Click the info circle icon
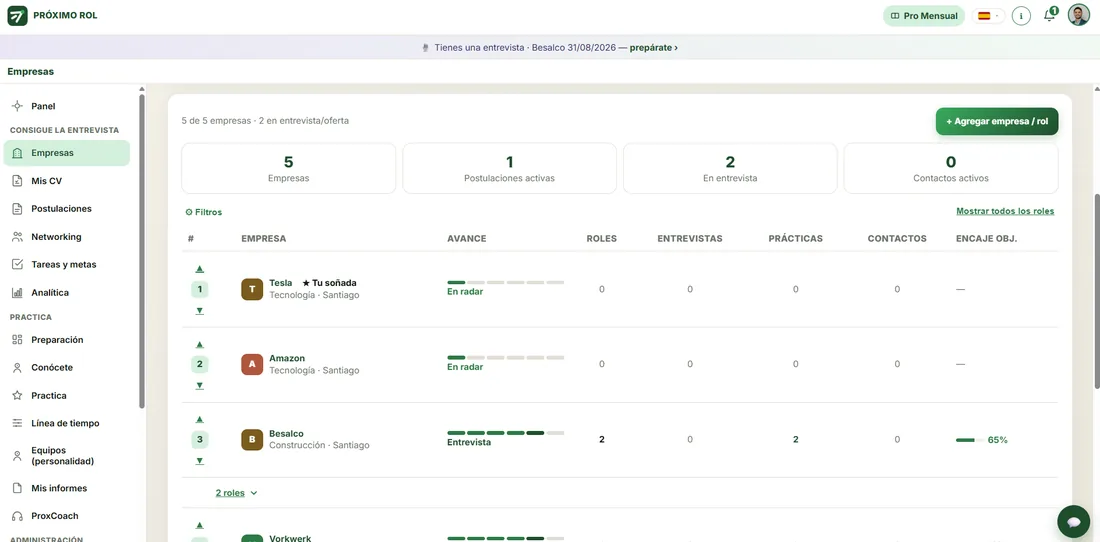Screen dimensions: 1100x542 tap(1021, 15)
